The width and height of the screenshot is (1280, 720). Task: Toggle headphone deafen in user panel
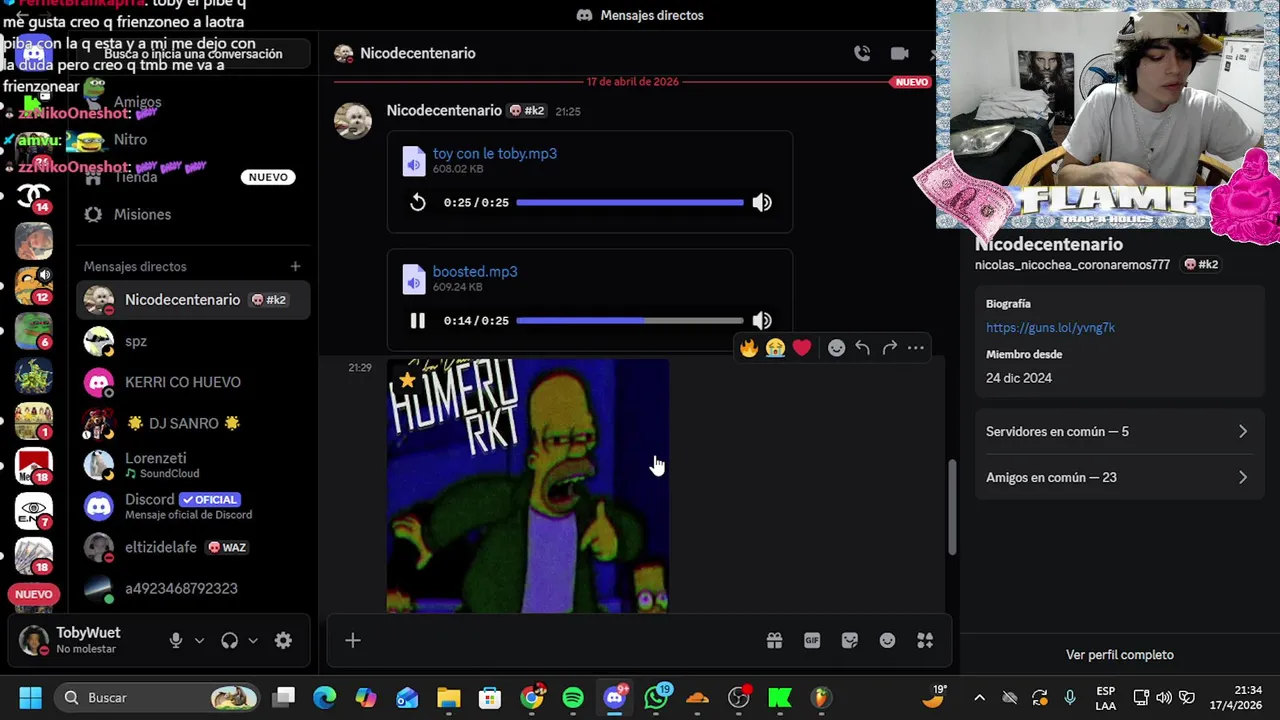coord(230,641)
